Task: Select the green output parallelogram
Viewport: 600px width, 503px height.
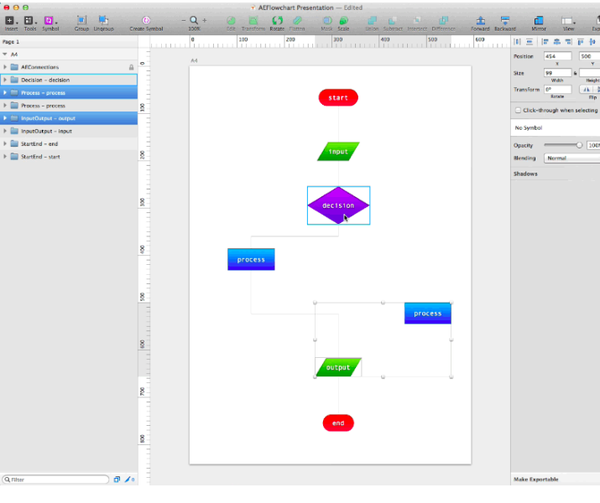Action: pos(339,367)
